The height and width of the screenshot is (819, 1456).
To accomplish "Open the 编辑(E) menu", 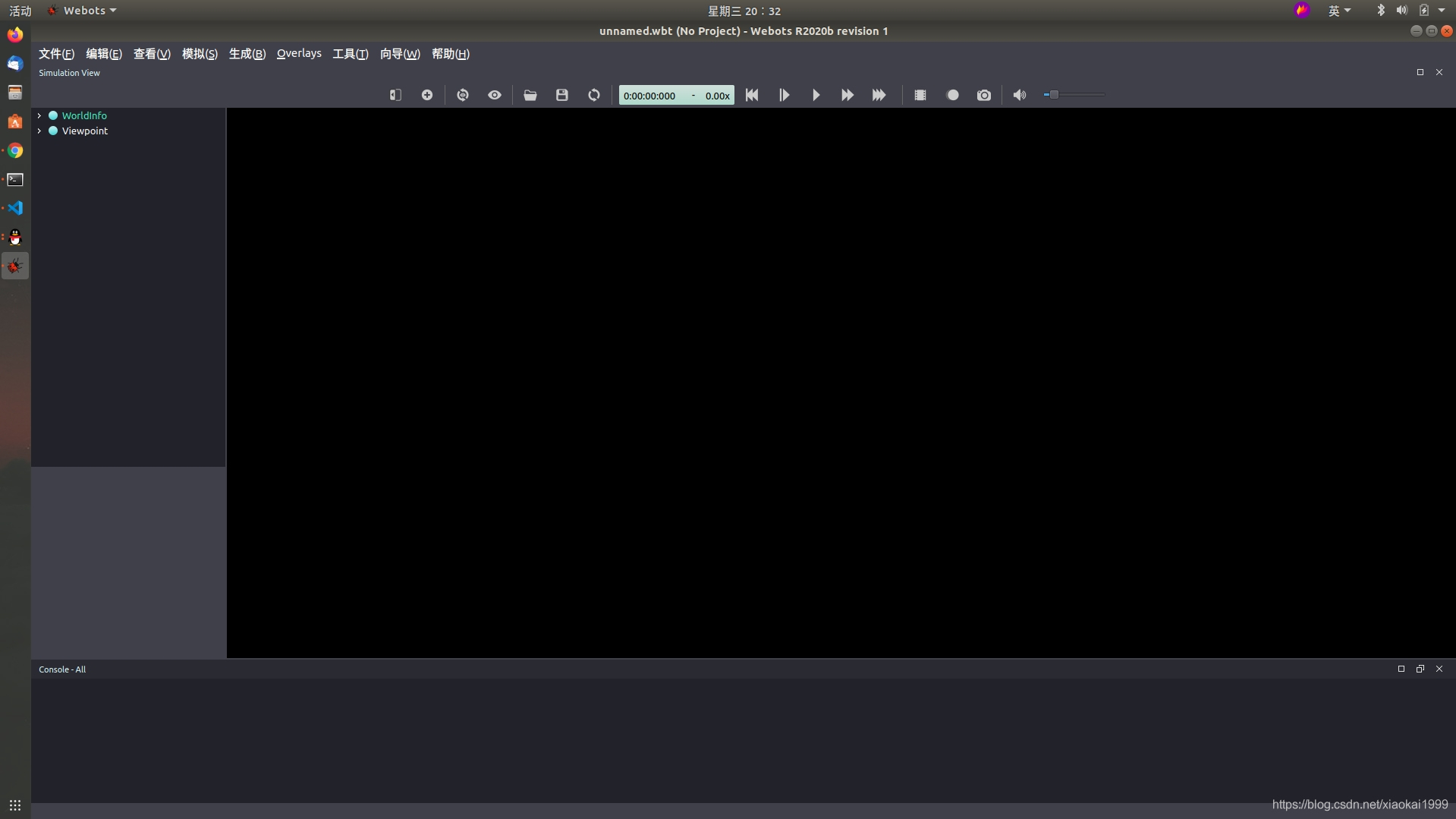I will [104, 54].
